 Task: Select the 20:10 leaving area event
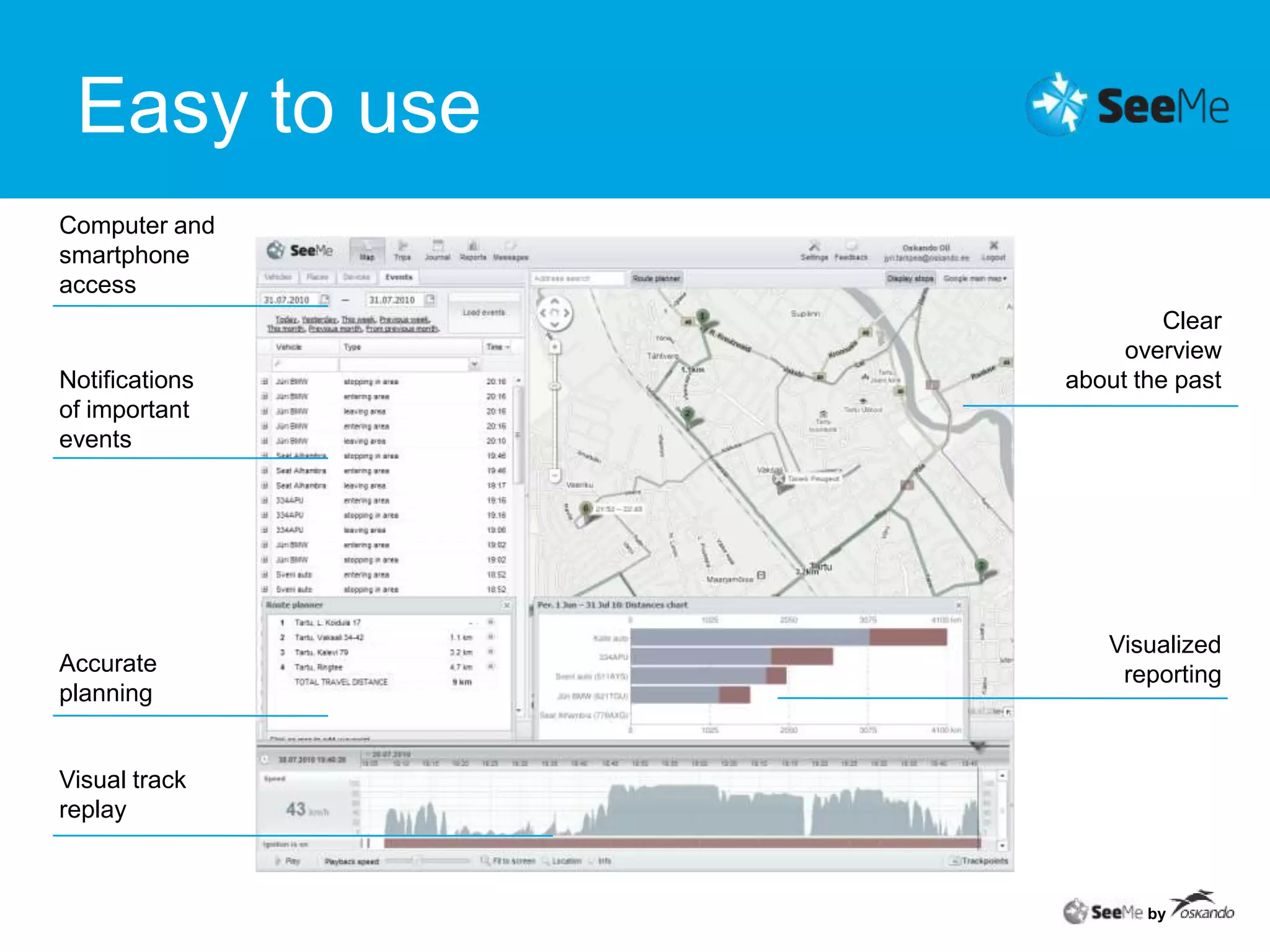point(384,441)
